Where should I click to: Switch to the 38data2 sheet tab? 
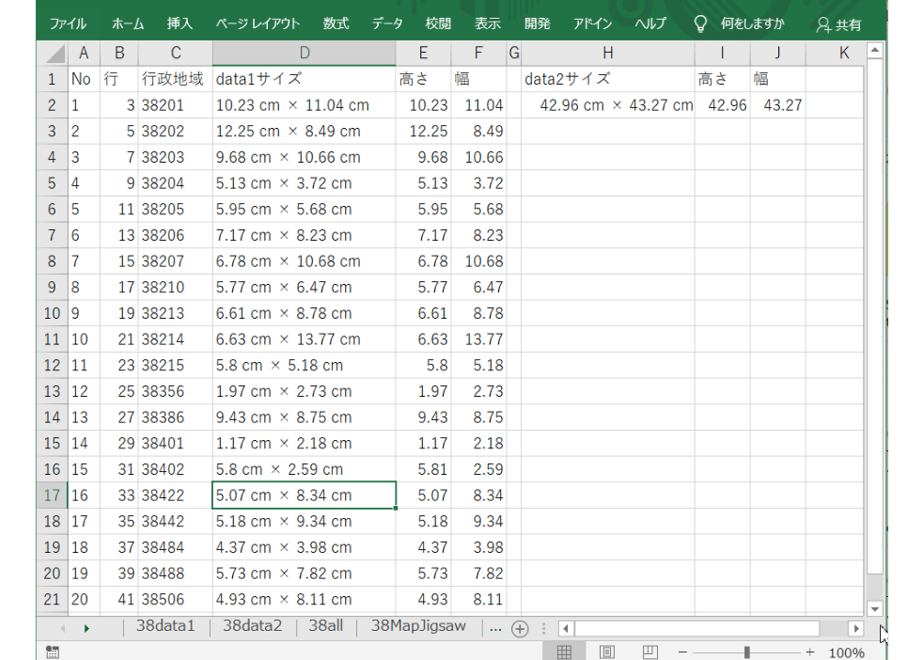pos(252,626)
